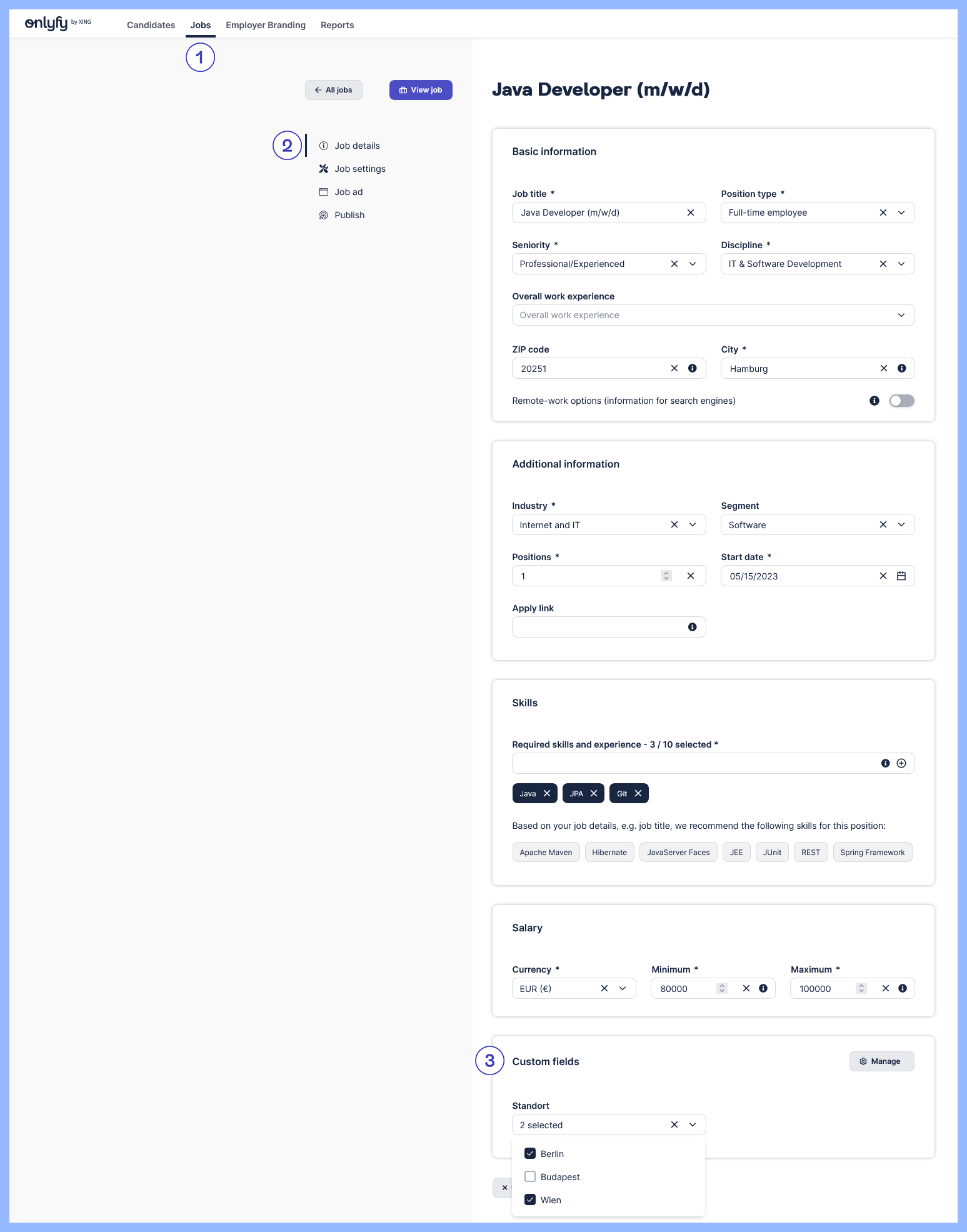
Task: Clear the Industry selection
Action: (x=674, y=524)
